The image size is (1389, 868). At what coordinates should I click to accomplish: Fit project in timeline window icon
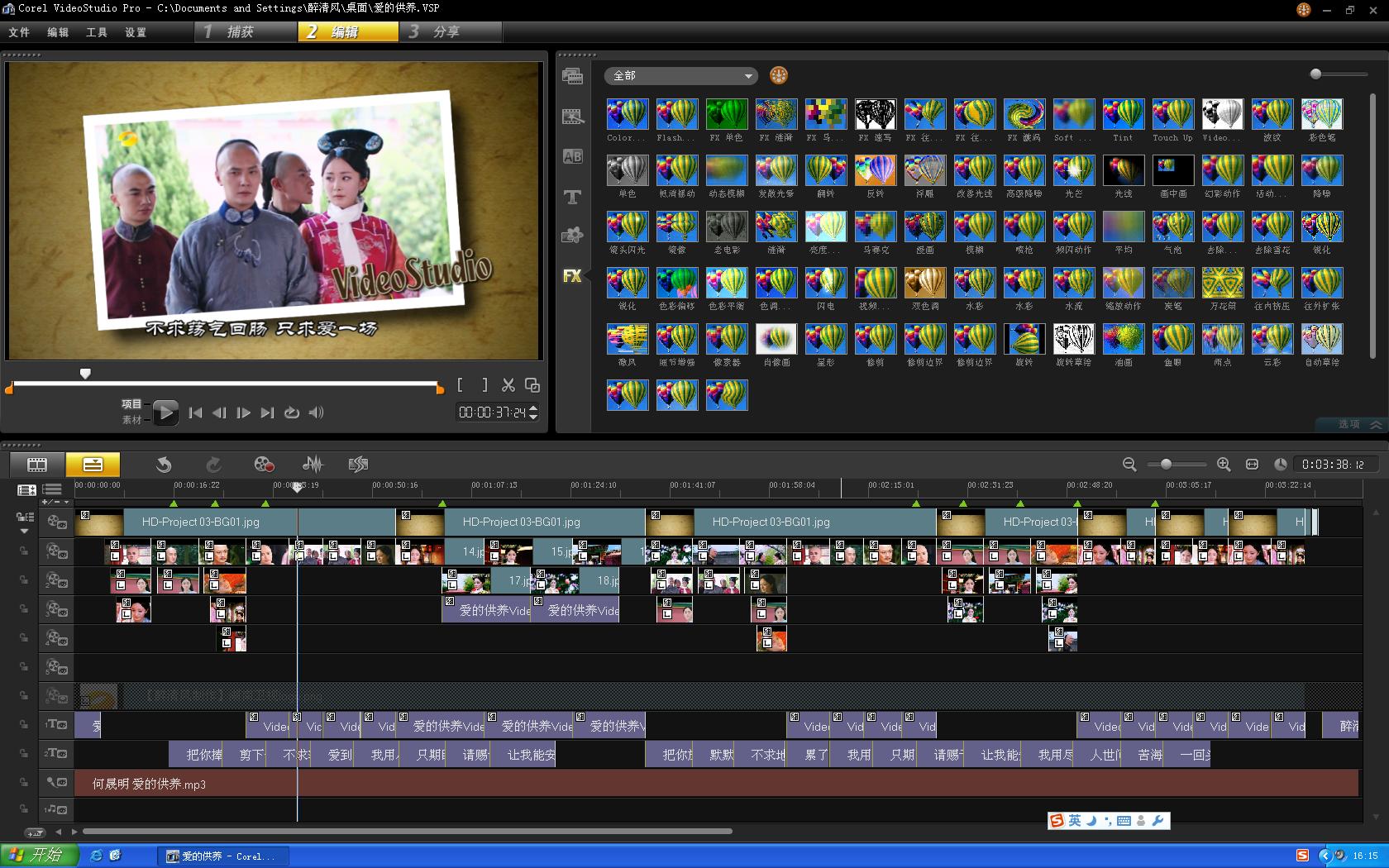tap(1252, 465)
